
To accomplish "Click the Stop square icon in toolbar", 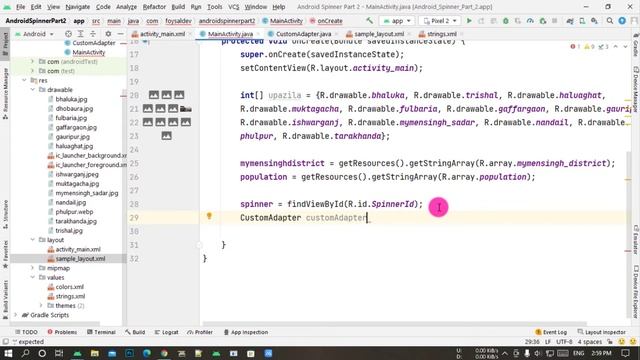I will coord(554,20).
